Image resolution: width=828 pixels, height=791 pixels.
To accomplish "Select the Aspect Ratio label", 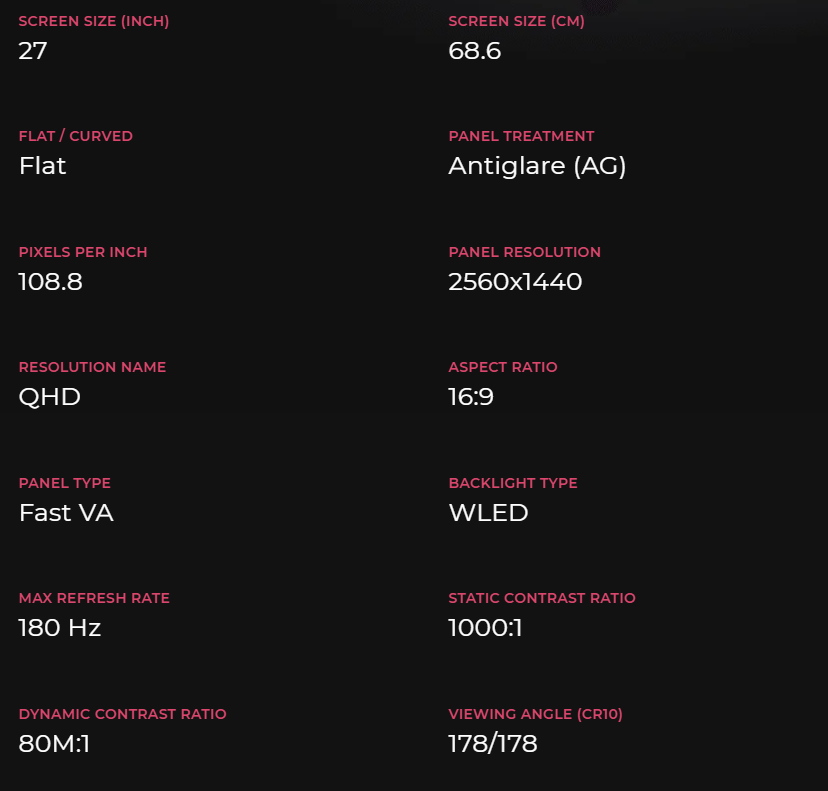I will tap(502, 367).
